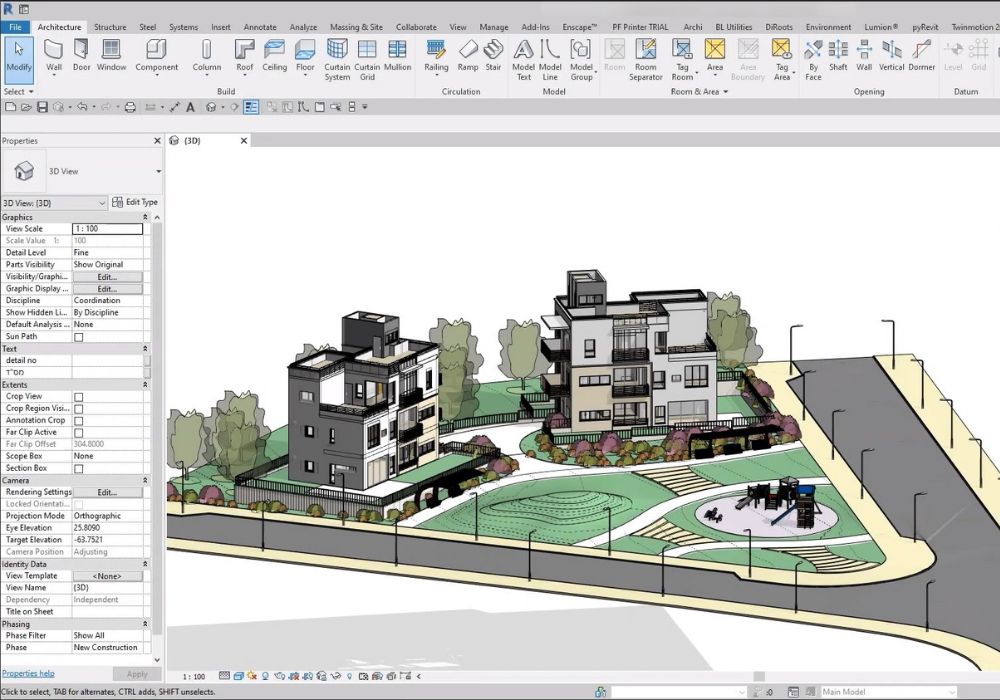This screenshot has height=700, width=1000.
Task: Click Edit button for Visibility/Graphics
Action: (107, 277)
